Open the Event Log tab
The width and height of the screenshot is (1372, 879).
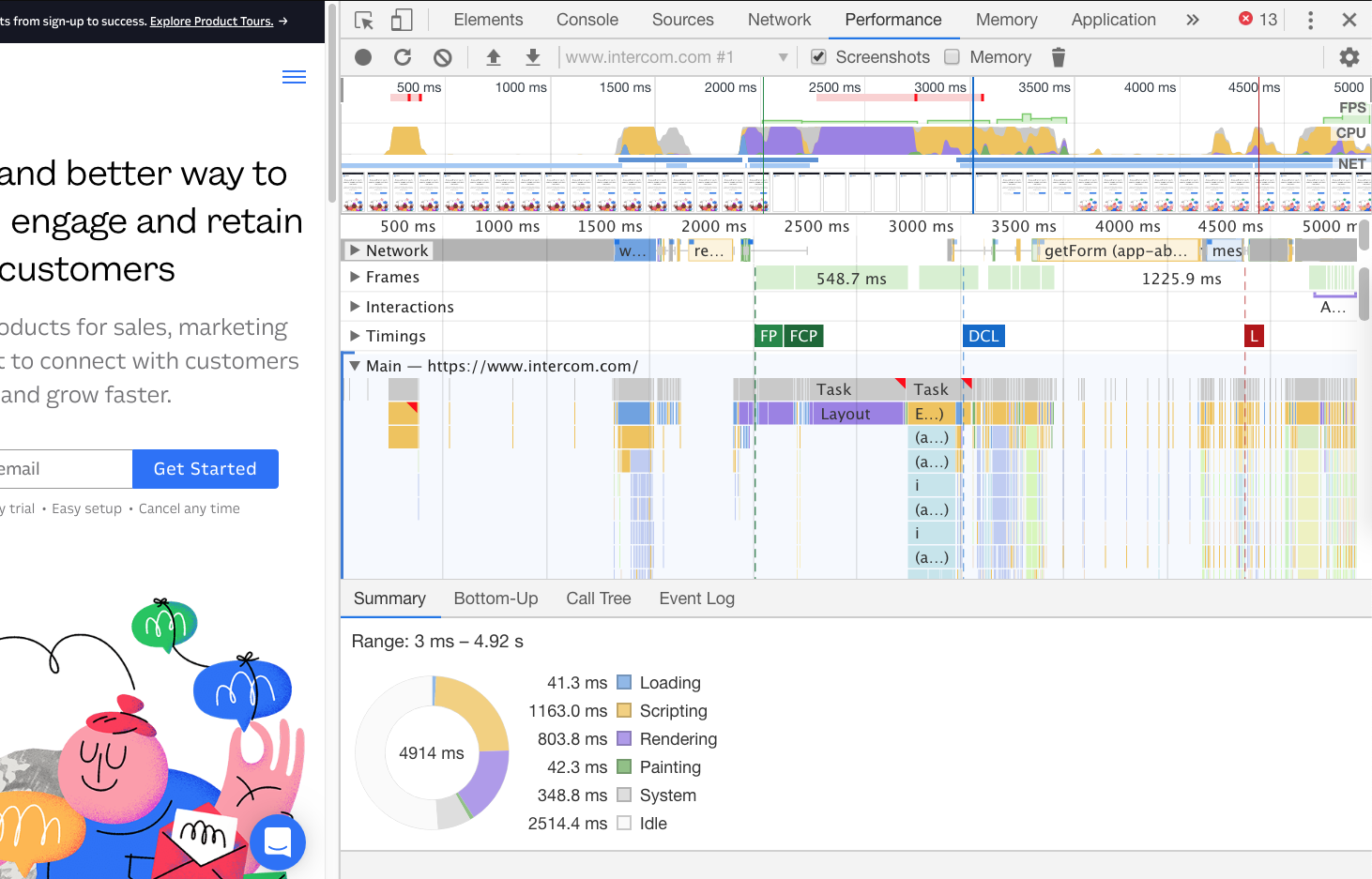(x=697, y=599)
